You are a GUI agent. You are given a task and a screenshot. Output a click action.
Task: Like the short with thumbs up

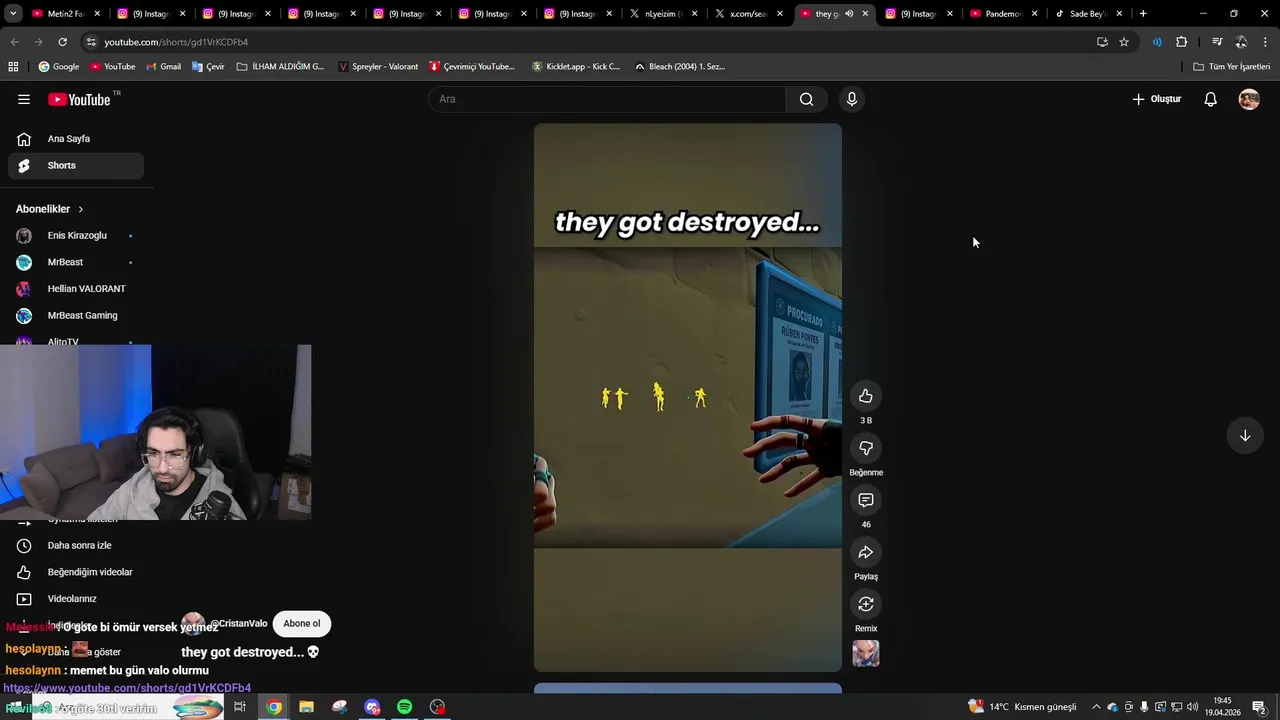[x=866, y=396]
